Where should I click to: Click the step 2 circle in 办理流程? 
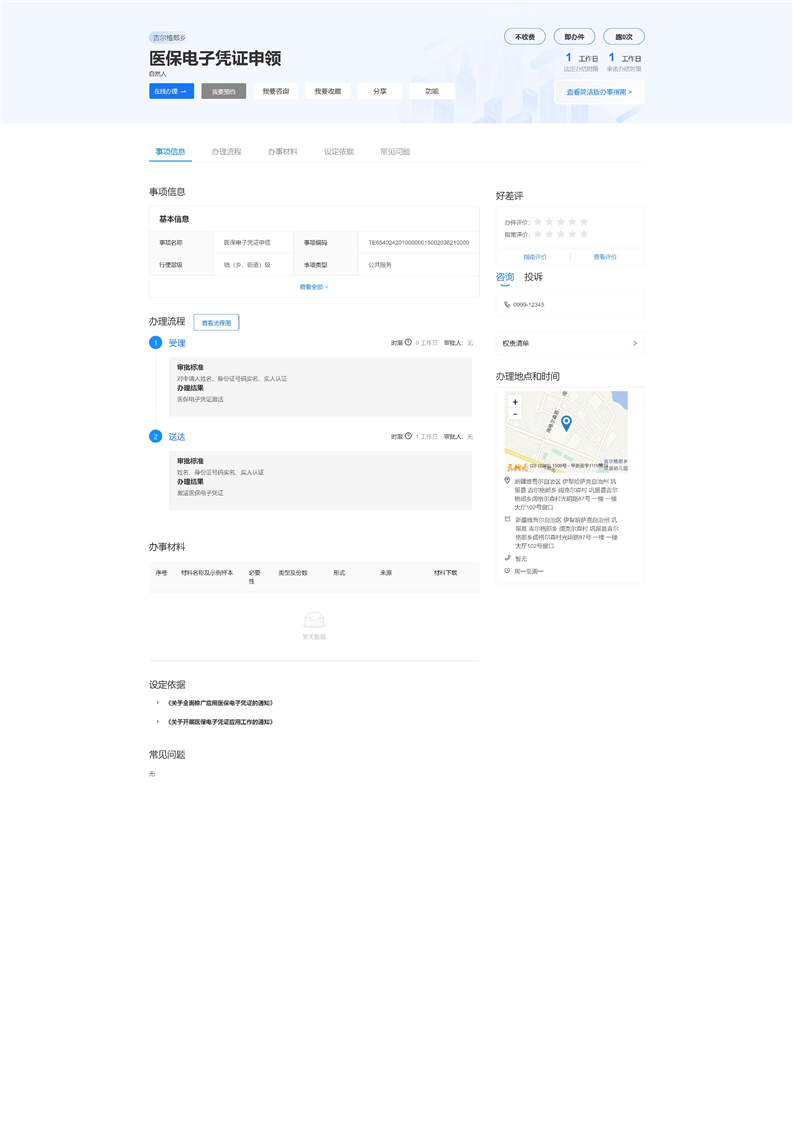tap(155, 436)
